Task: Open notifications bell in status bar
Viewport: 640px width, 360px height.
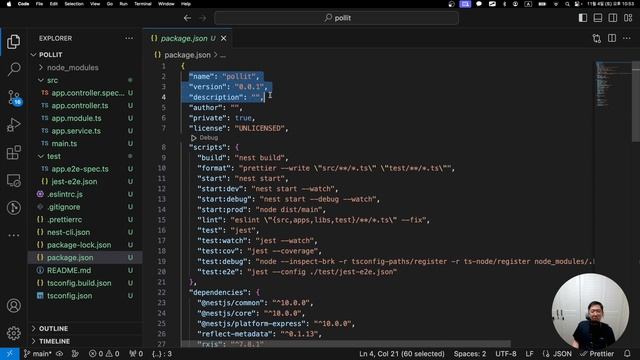Action: pyautogui.click(x=627, y=354)
